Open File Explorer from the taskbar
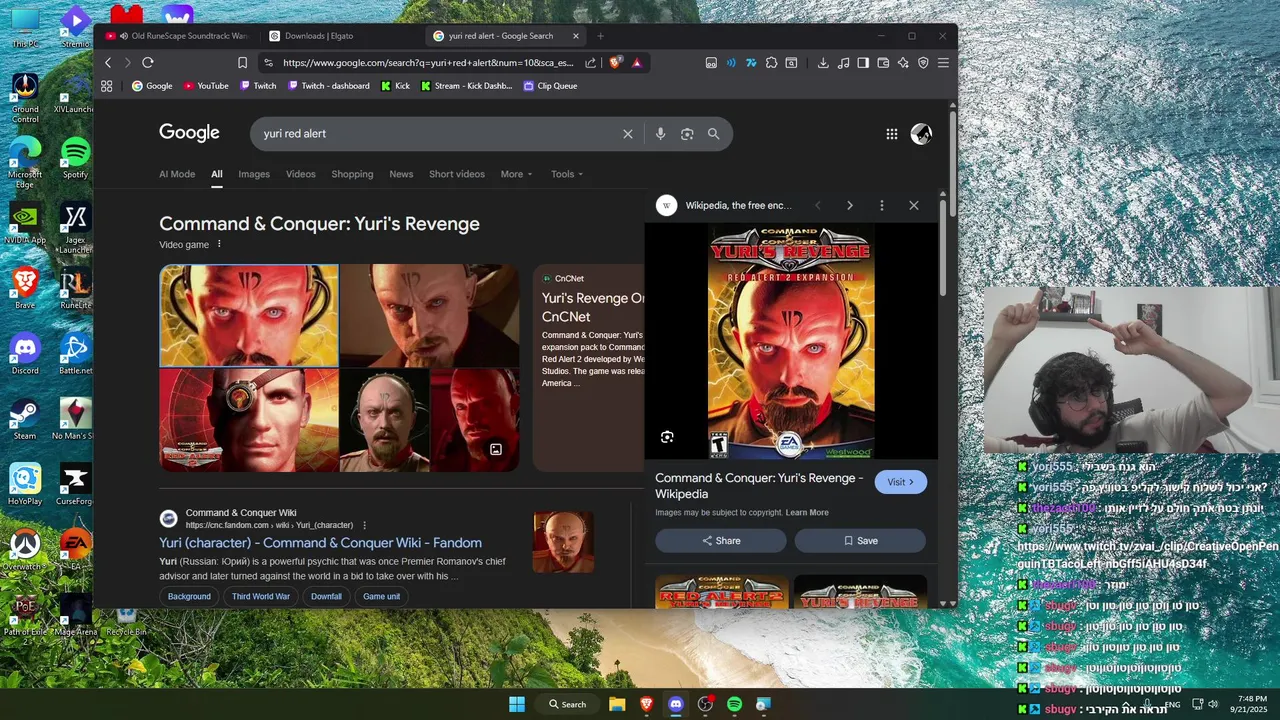Viewport: 1280px width, 720px height. 617,704
